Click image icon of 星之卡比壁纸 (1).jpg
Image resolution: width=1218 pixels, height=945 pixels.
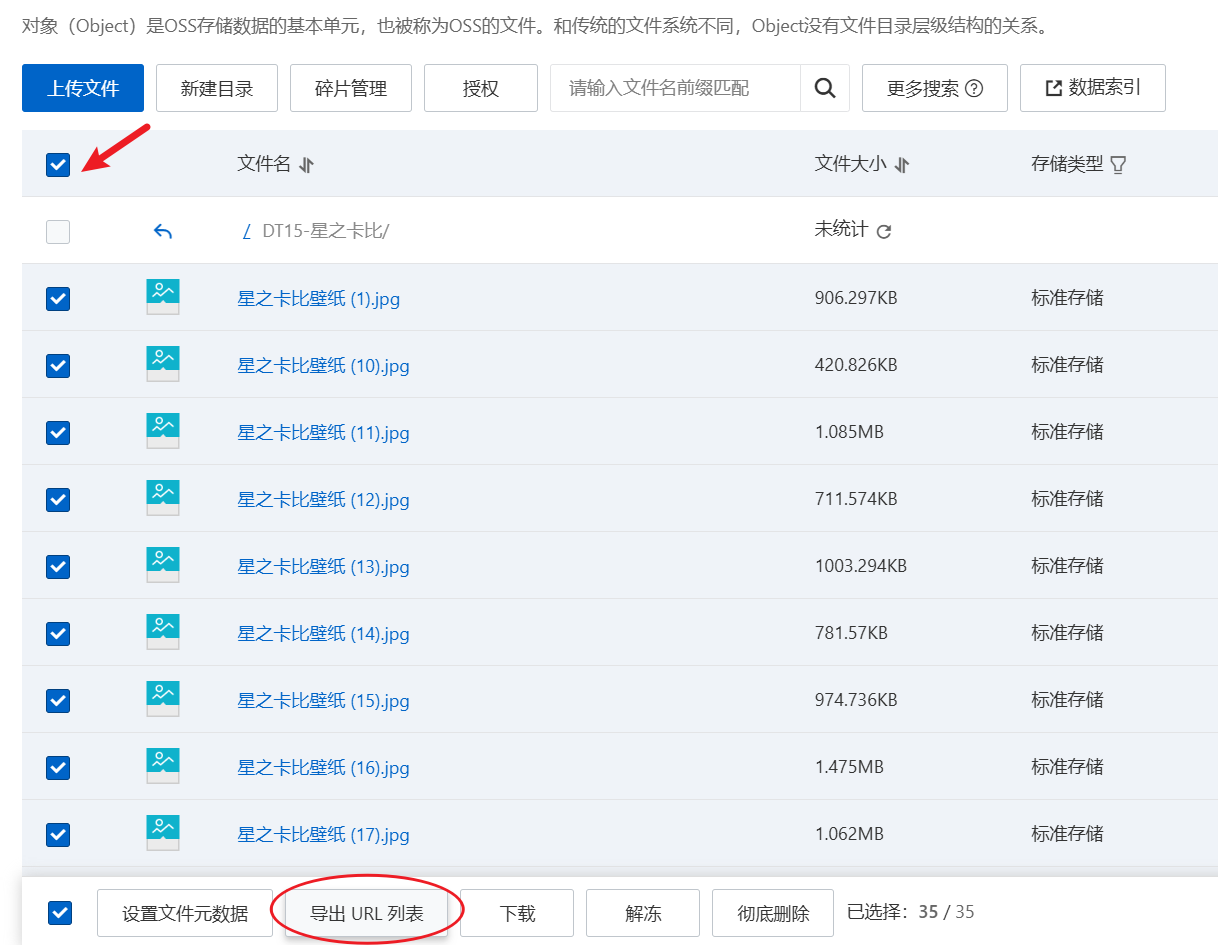(163, 297)
